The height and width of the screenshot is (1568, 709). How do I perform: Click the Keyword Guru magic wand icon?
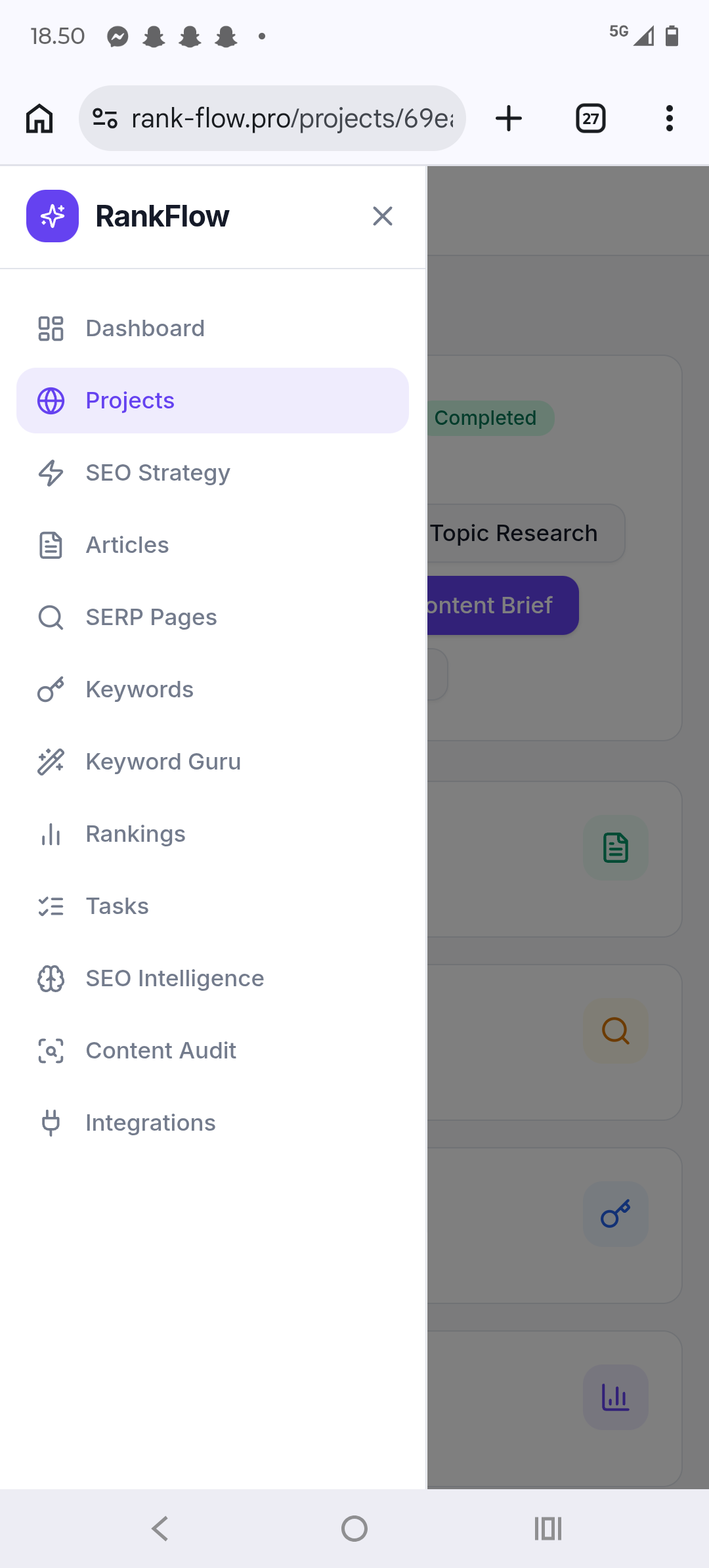(51, 762)
